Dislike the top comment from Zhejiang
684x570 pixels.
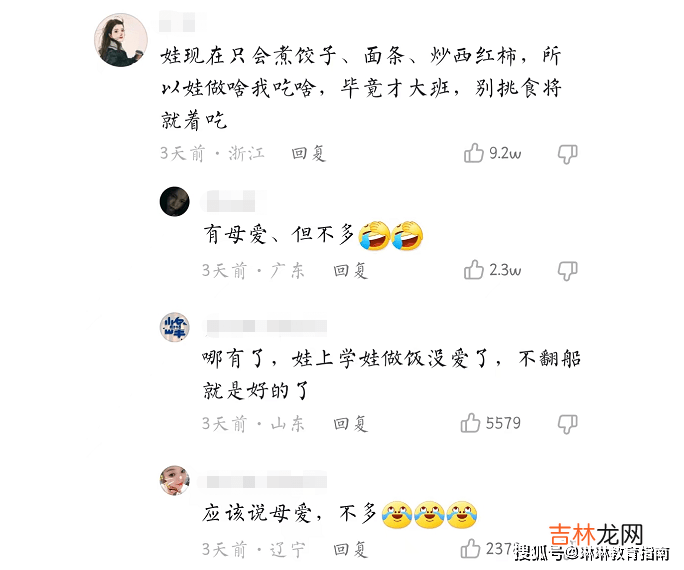point(568,154)
